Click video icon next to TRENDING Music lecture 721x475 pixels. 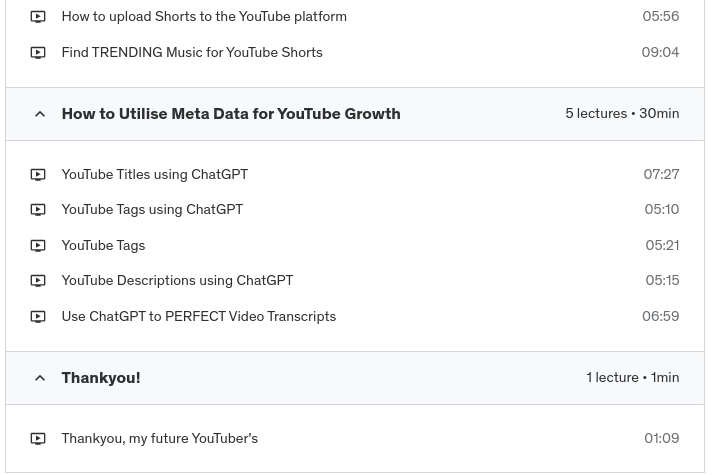click(x=38, y=53)
